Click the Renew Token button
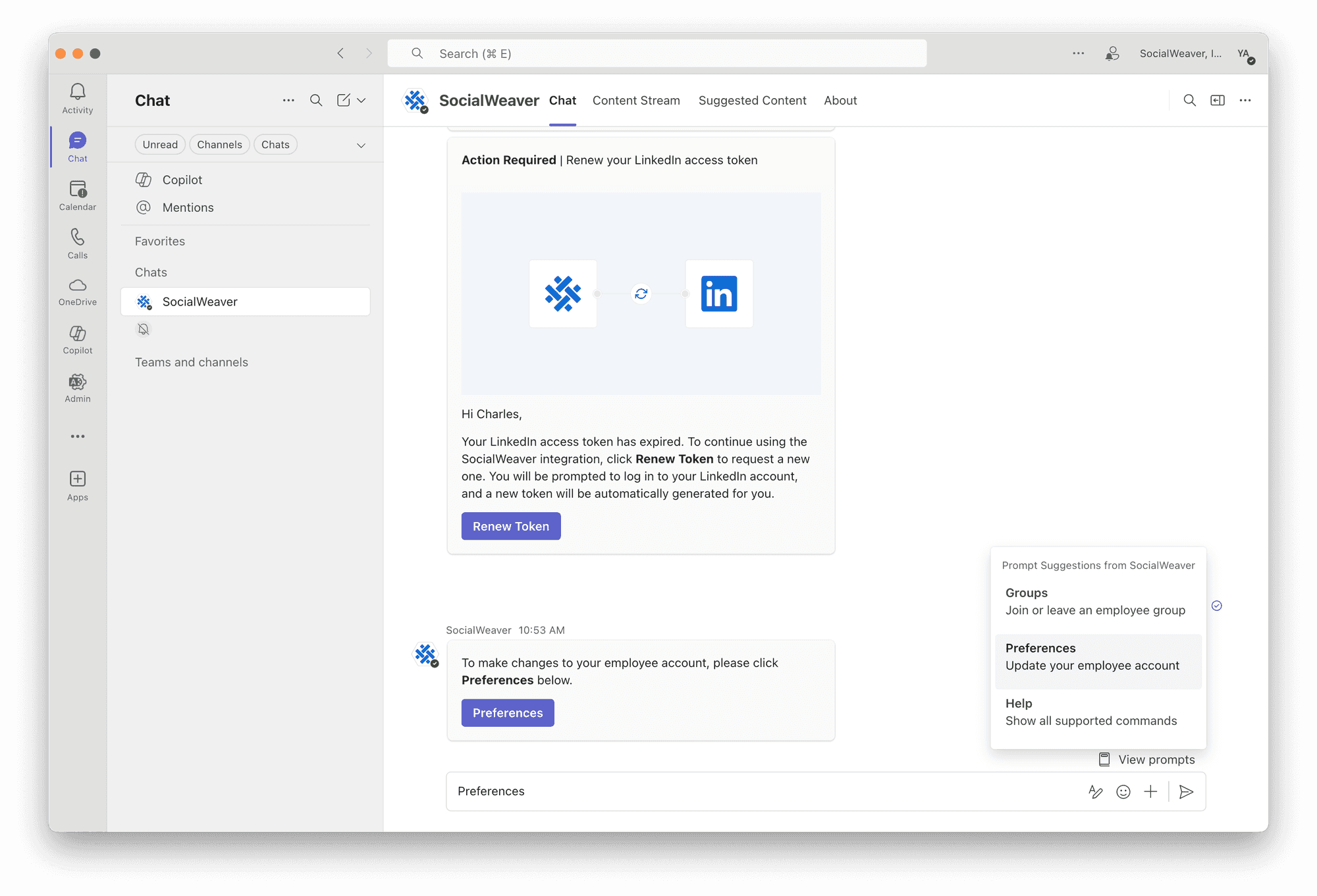The height and width of the screenshot is (896, 1317). [511, 527]
